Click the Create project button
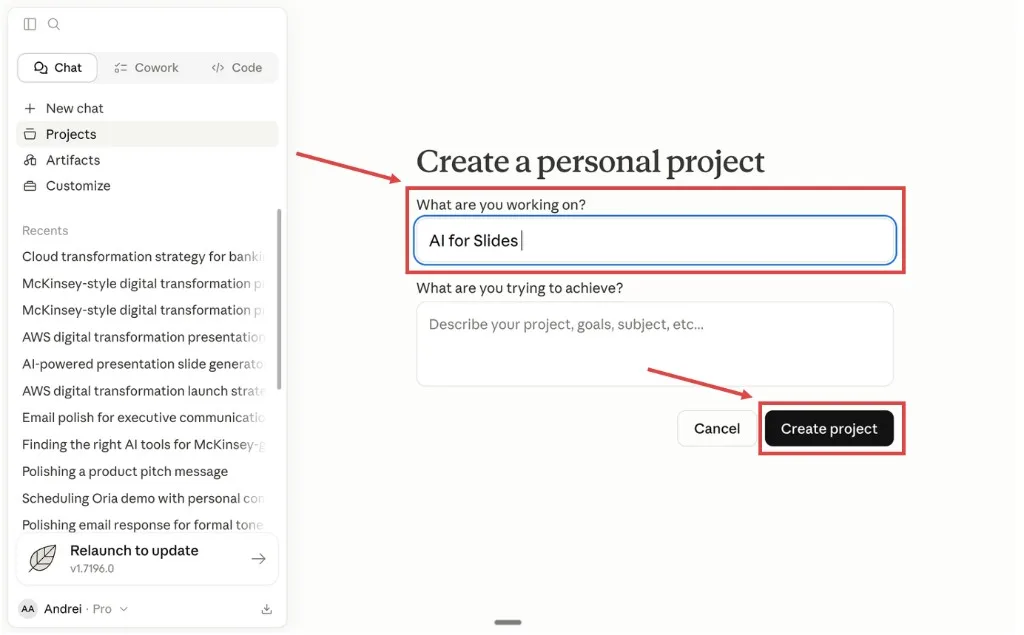 coord(829,429)
